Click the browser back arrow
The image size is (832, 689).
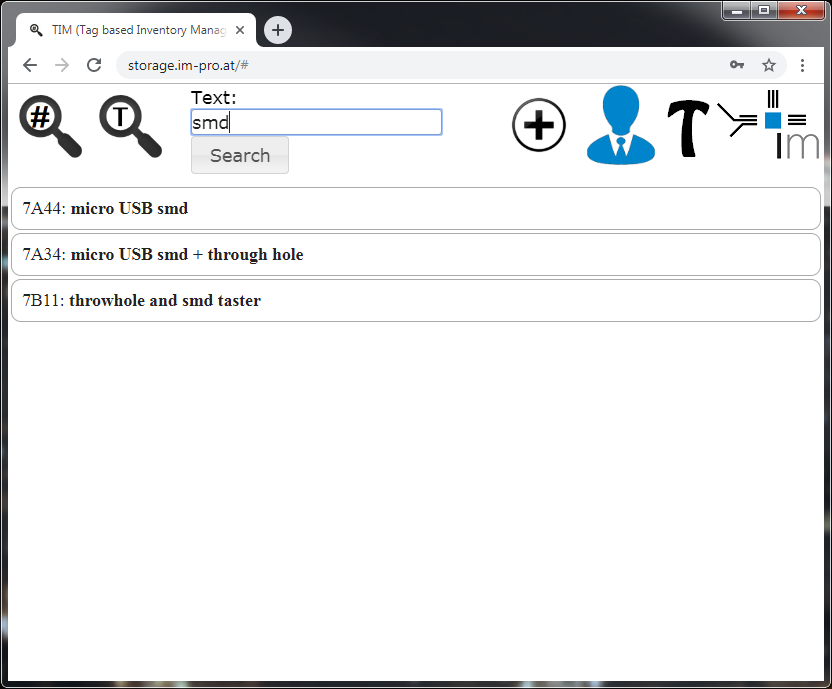(29, 64)
